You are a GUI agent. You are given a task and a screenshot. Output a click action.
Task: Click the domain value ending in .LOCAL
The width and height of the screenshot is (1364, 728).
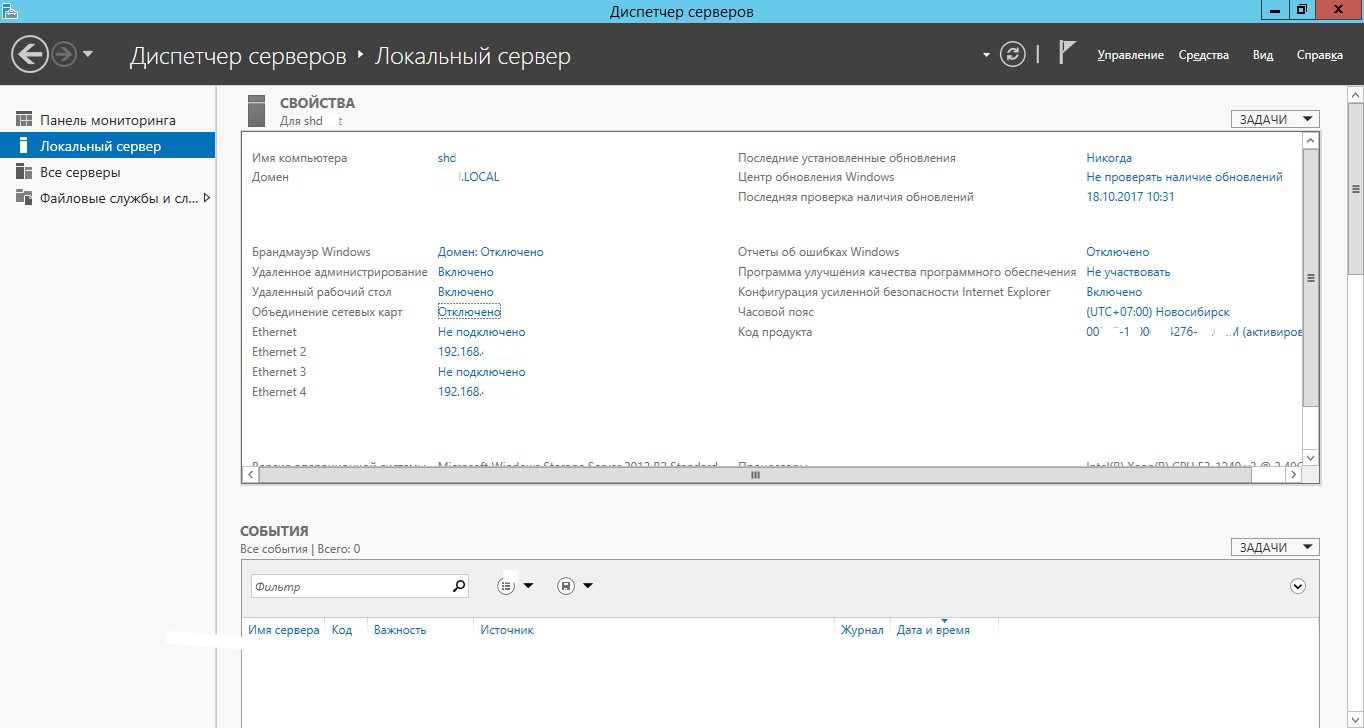click(478, 177)
